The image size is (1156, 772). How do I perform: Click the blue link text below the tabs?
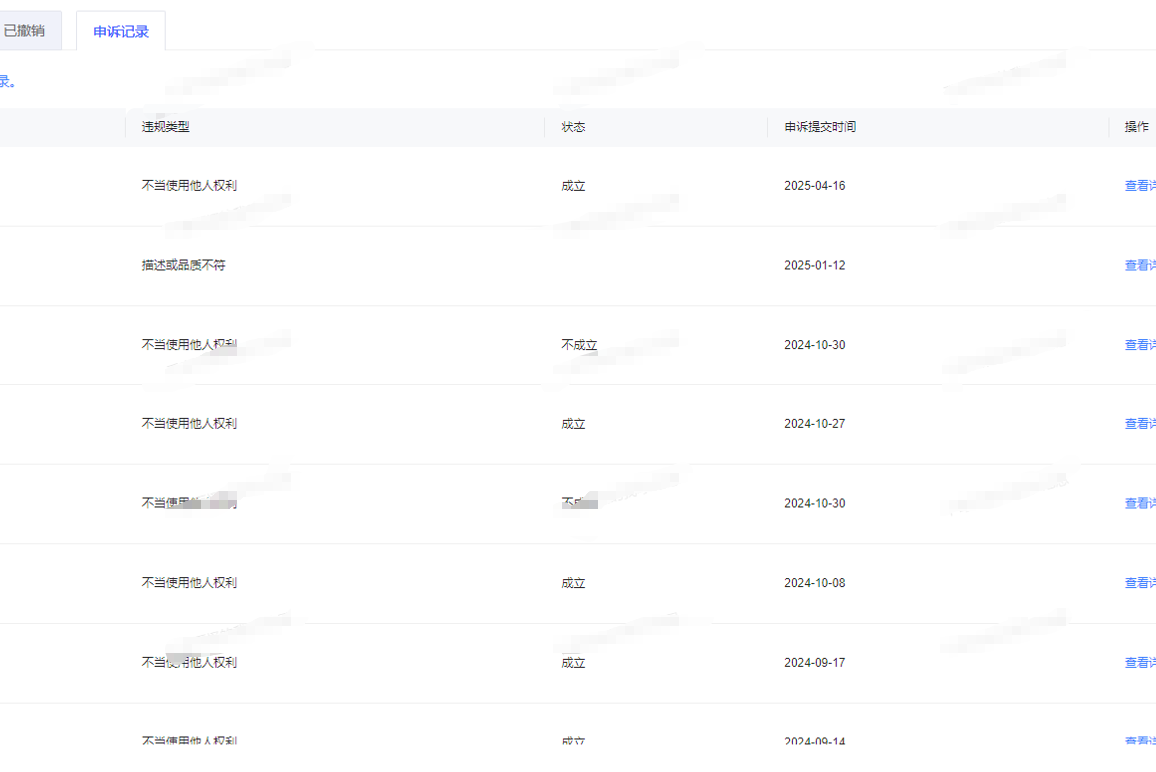click(7, 82)
